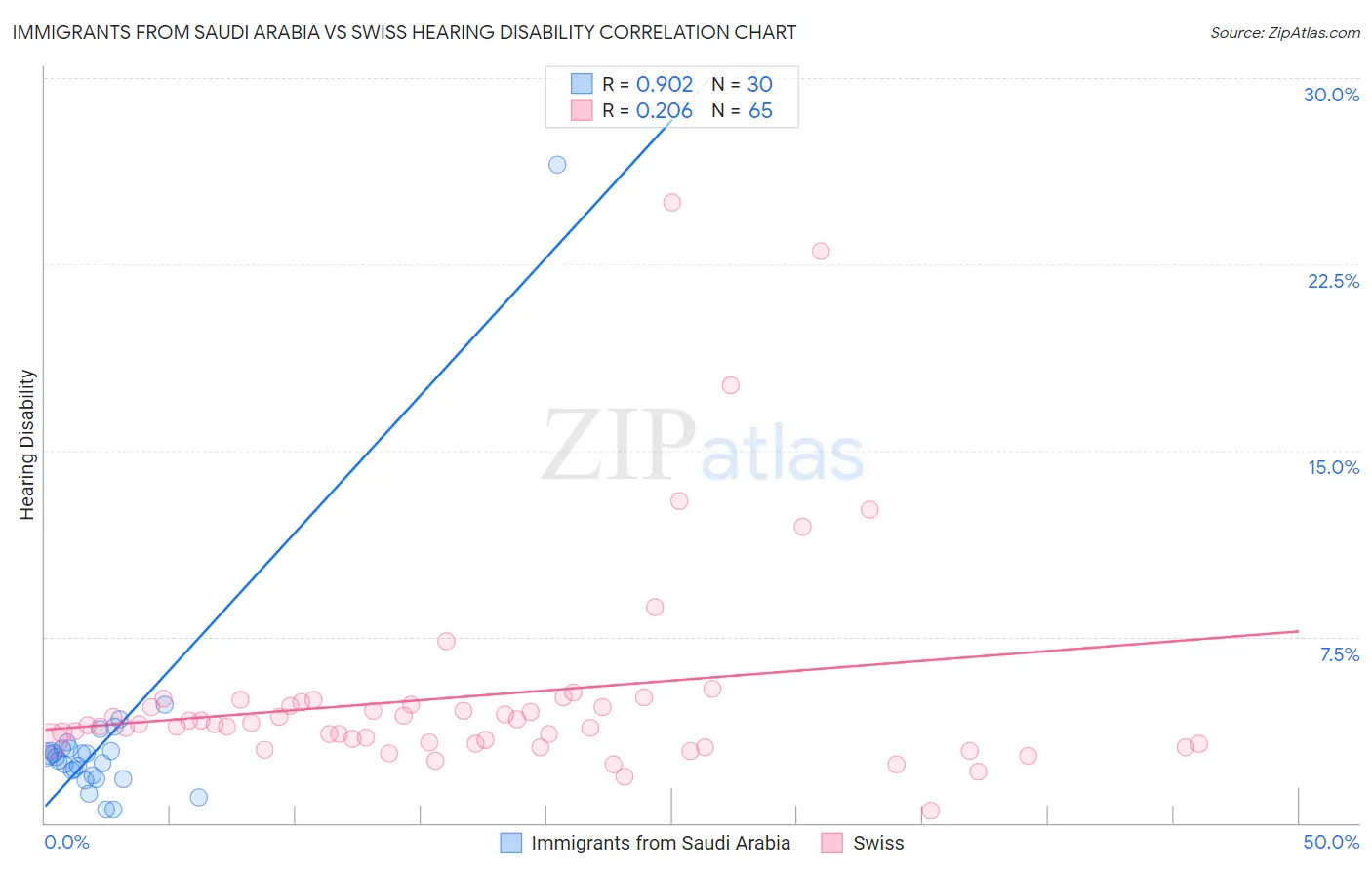This screenshot has height=870, width=1372.
Task: Click the blue Immigrants from Saudi Arabia legend swatch
Action: [511, 843]
